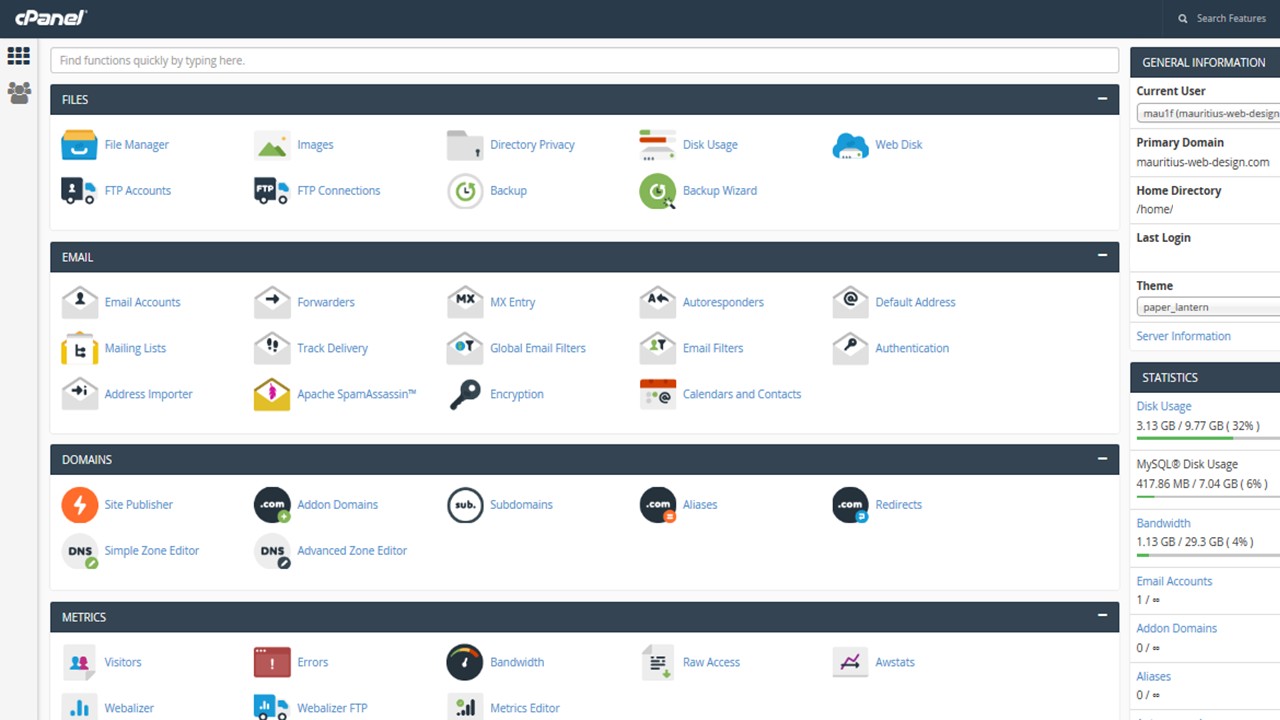This screenshot has width=1280, height=720.
Task: Open the sidebar User Manager icon
Action: point(18,93)
